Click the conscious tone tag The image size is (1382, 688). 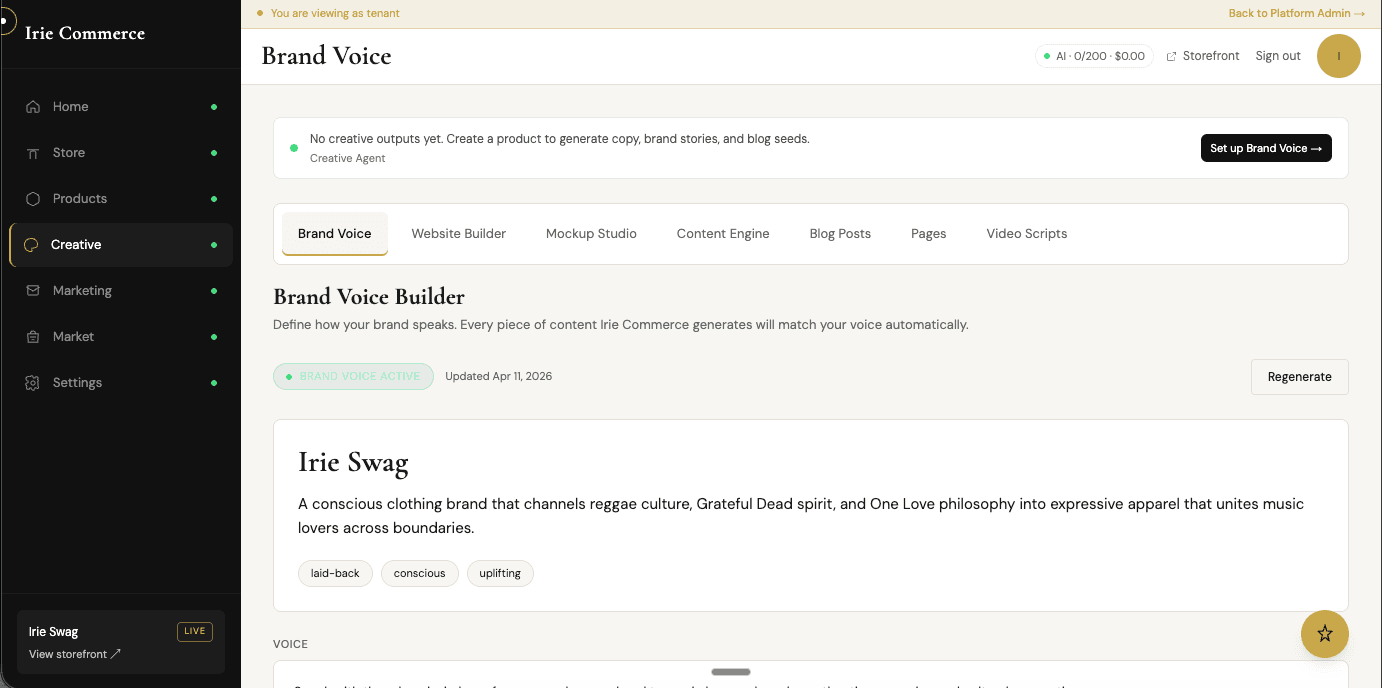click(x=420, y=573)
